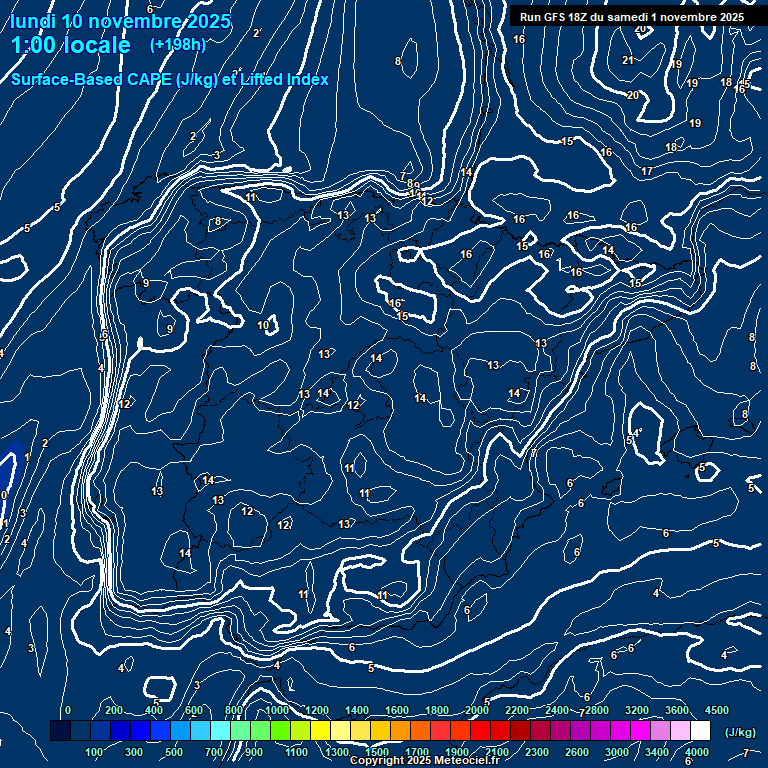Click the "(+198h)" forecast offset label
This screenshot has height=768, width=768.
point(177,45)
